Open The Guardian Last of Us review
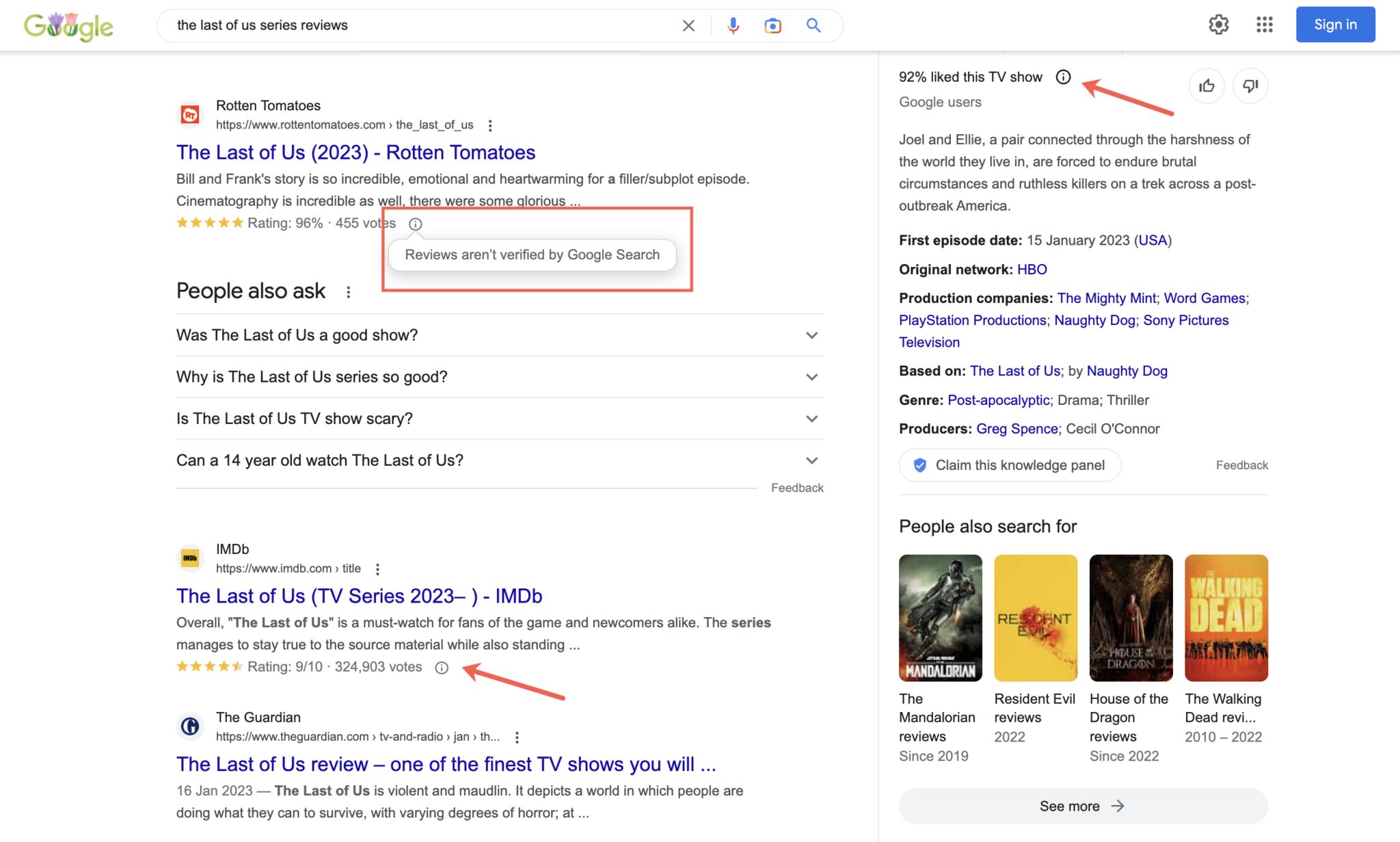 tap(446, 764)
